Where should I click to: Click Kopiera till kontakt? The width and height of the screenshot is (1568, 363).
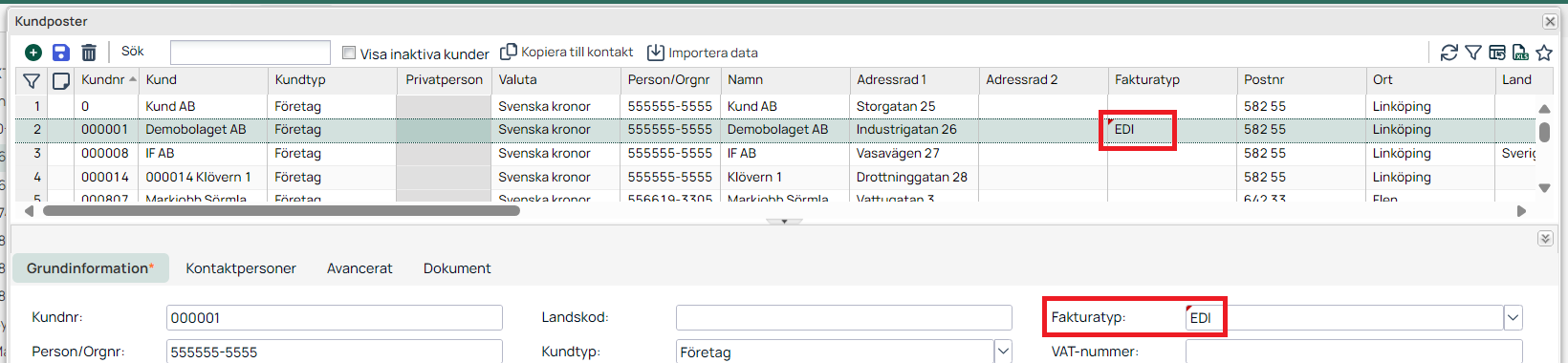pos(567,53)
